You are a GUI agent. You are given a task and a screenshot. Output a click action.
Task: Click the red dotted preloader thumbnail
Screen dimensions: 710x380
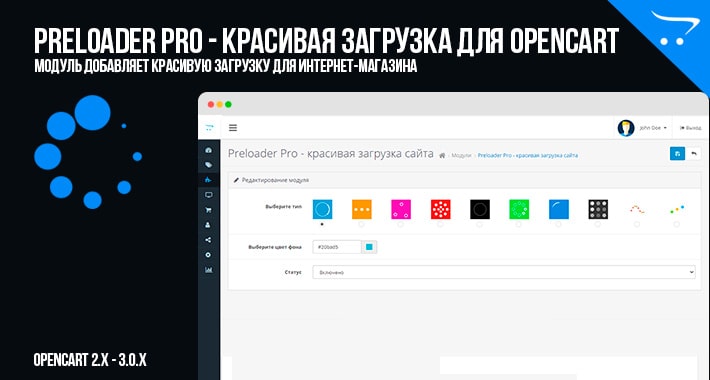[x=441, y=209]
